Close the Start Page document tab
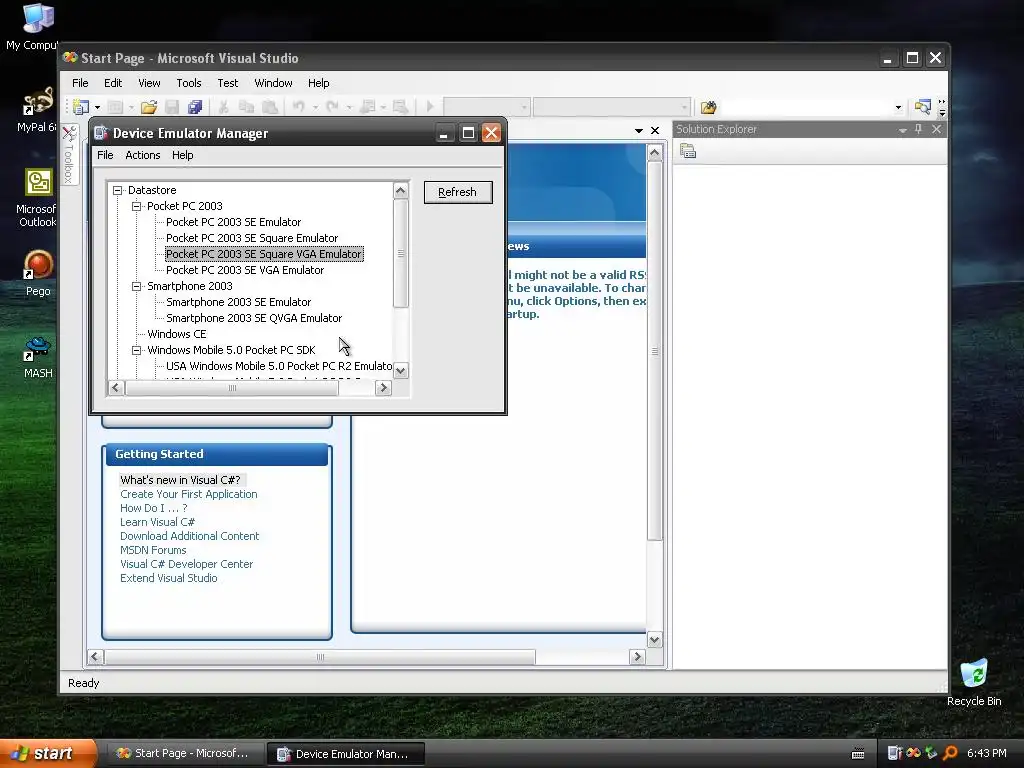Screen dimensions: 1024x768 click(x=655, y=131)
